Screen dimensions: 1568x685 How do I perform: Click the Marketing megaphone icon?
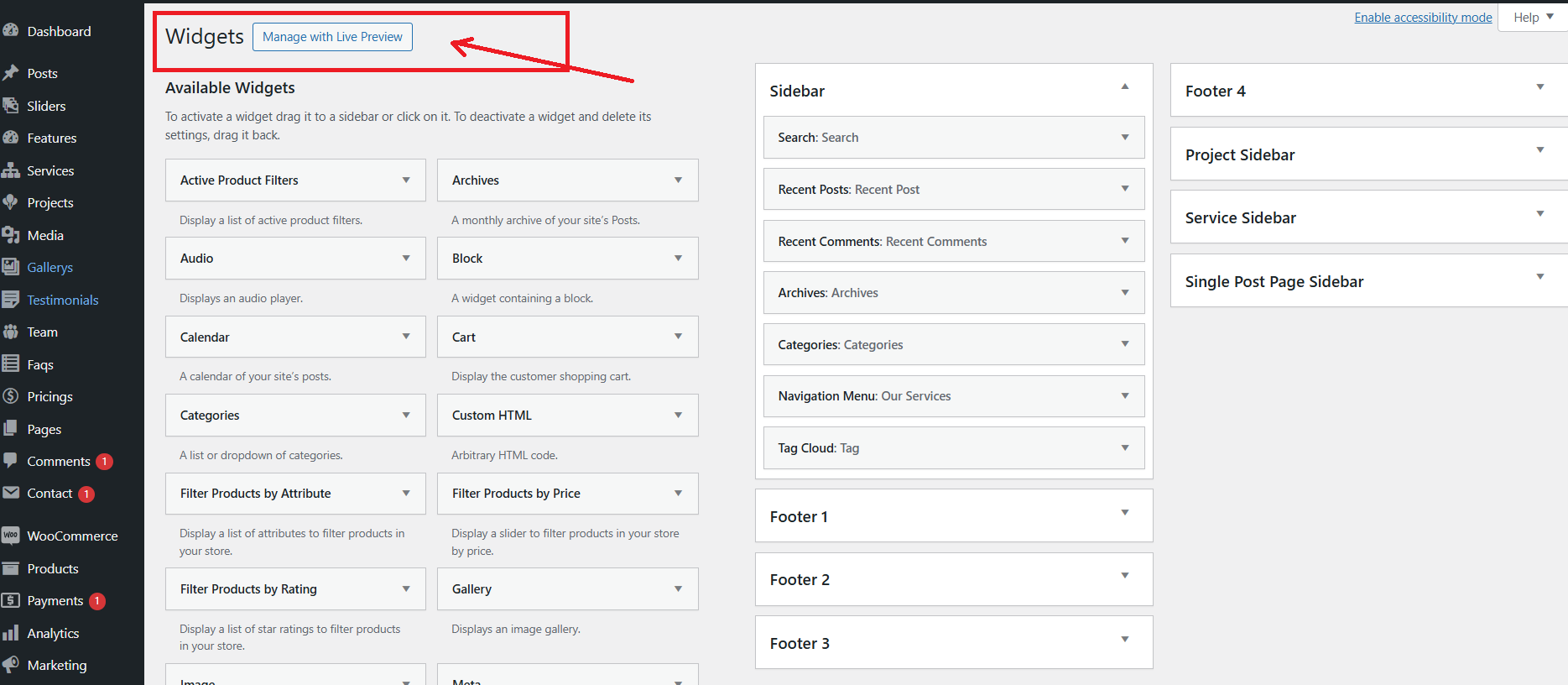pos(11,665)
